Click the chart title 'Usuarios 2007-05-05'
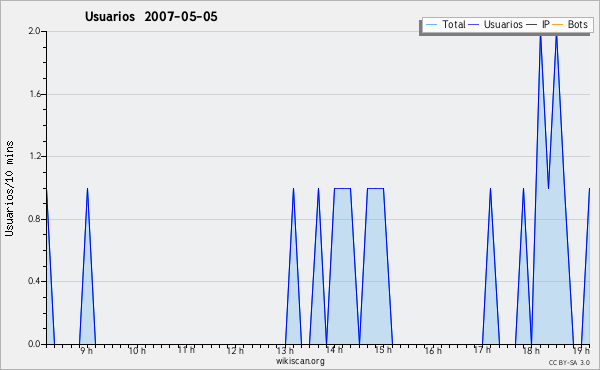 (151, 17)
